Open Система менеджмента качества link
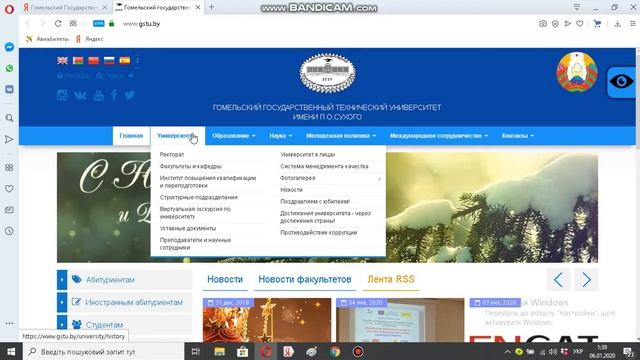 [324, 166]
